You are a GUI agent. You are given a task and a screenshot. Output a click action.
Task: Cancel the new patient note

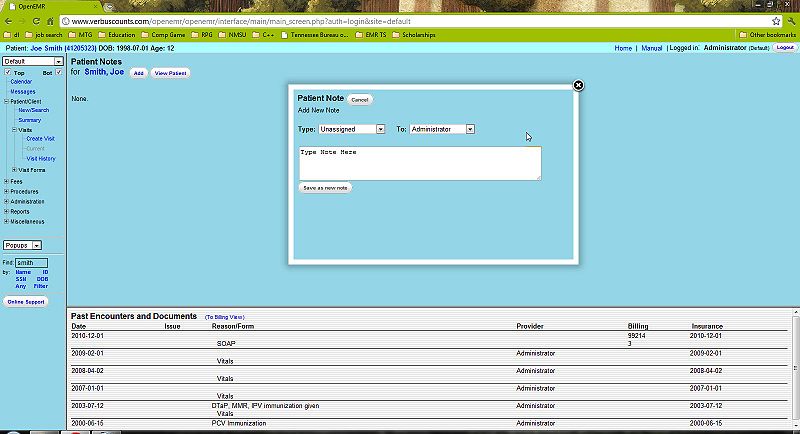click(x=360, y=99)
